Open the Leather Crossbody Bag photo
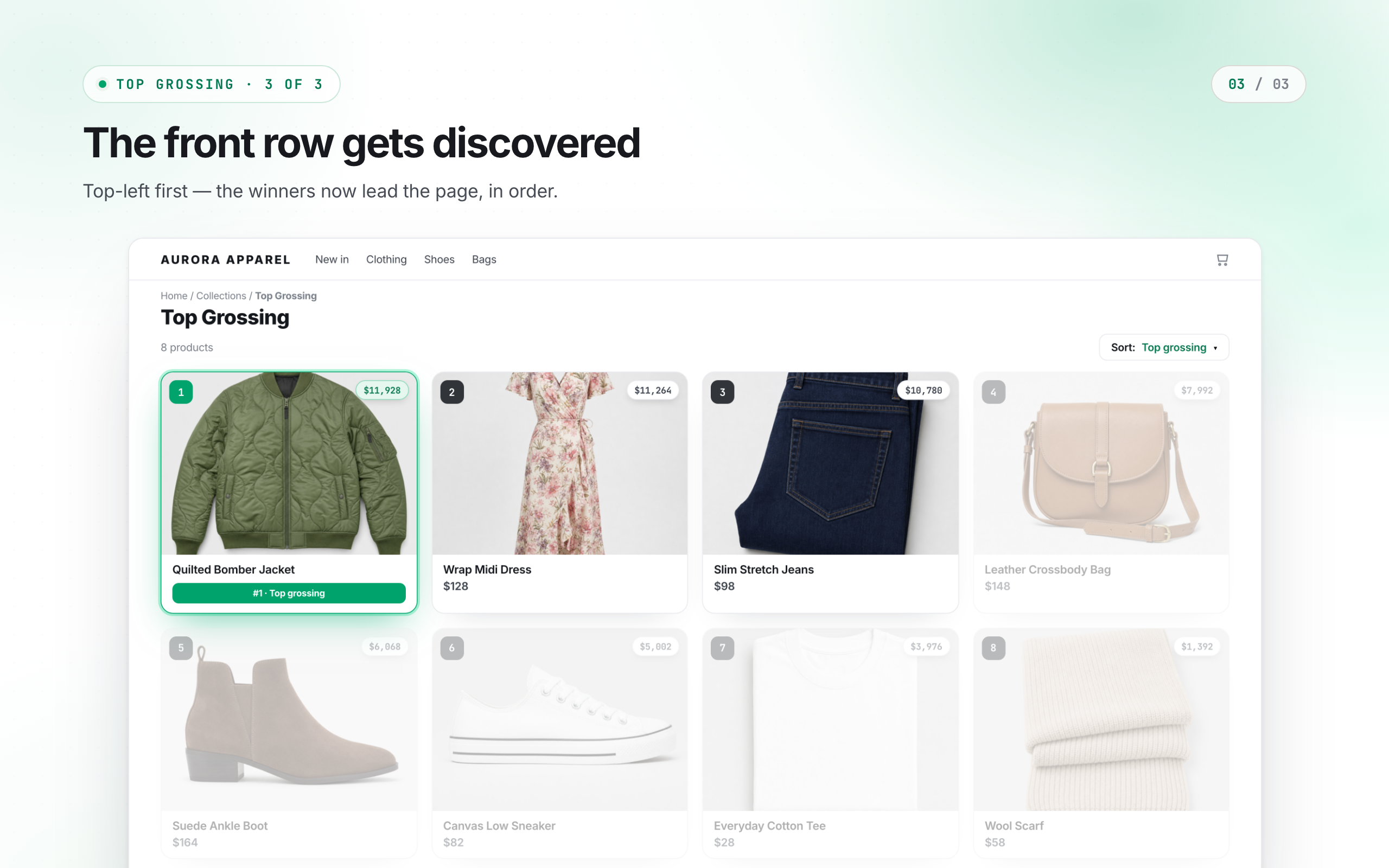Screen dimensions: 1389x868 (1101, 463)
